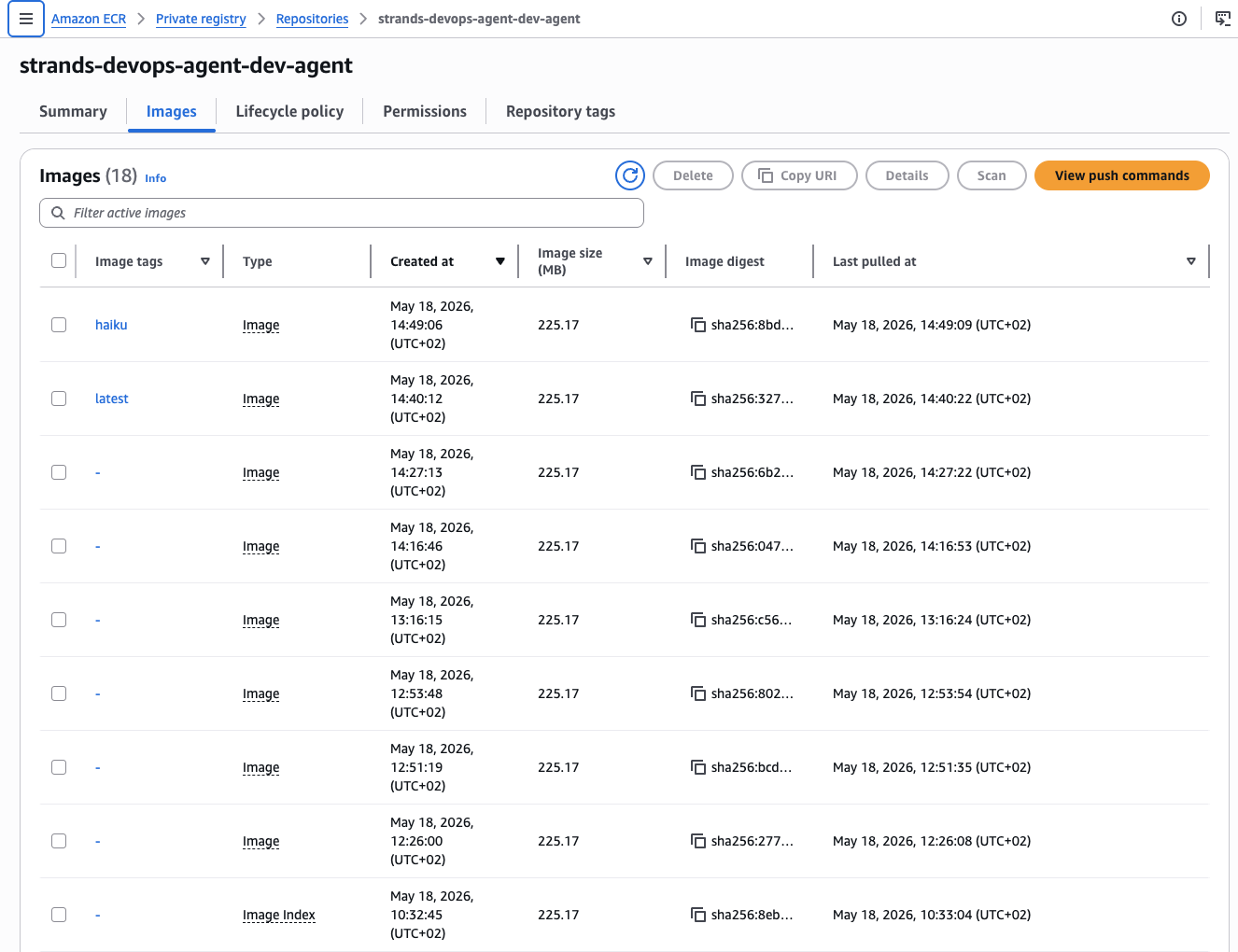Click the Image Index type link
Image resolution: width=1238 pixels, height=952 pixels.
coord(279,915)
